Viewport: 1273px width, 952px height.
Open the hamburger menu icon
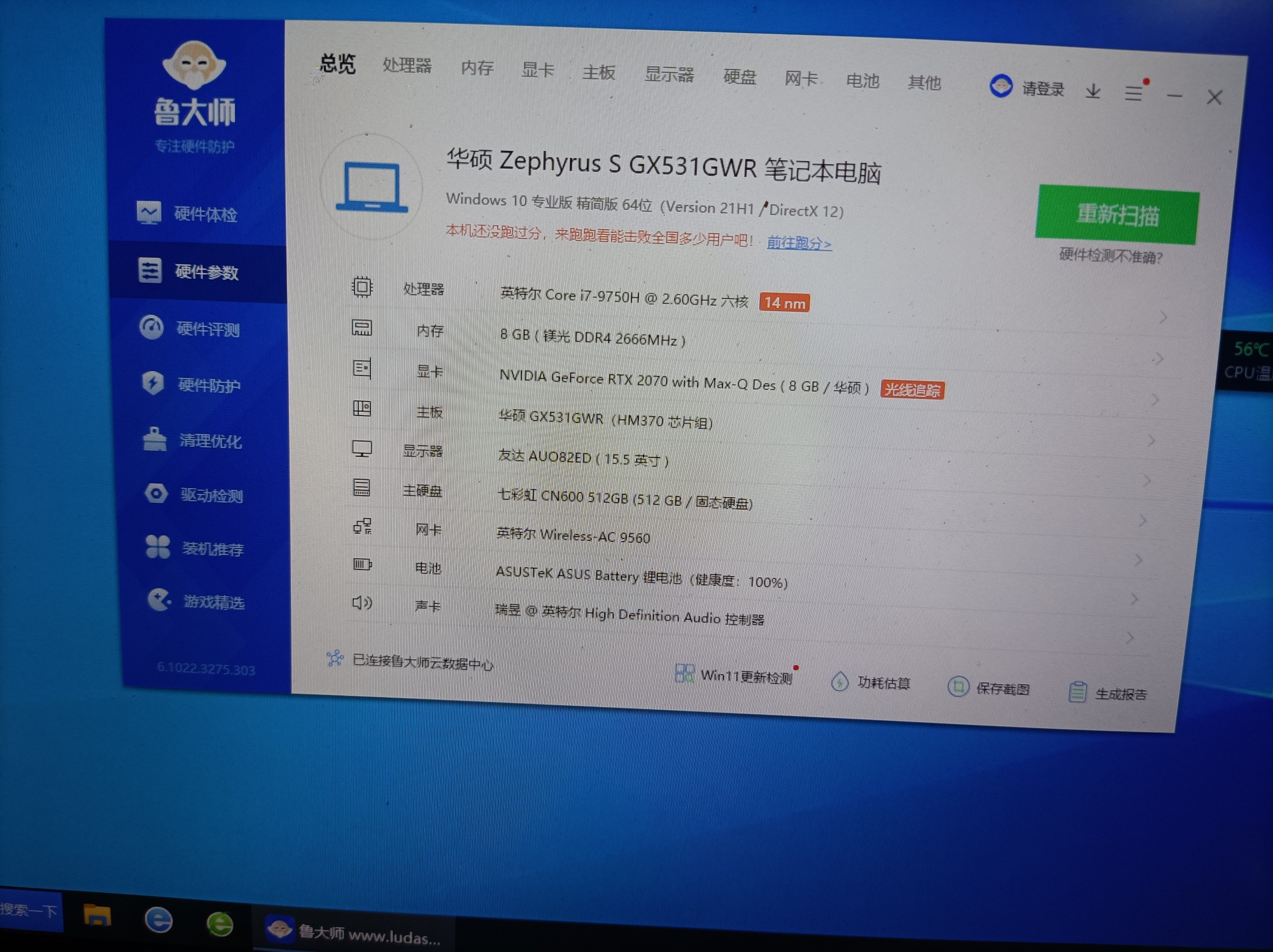pyautogui.click(x=1134, y=94)
